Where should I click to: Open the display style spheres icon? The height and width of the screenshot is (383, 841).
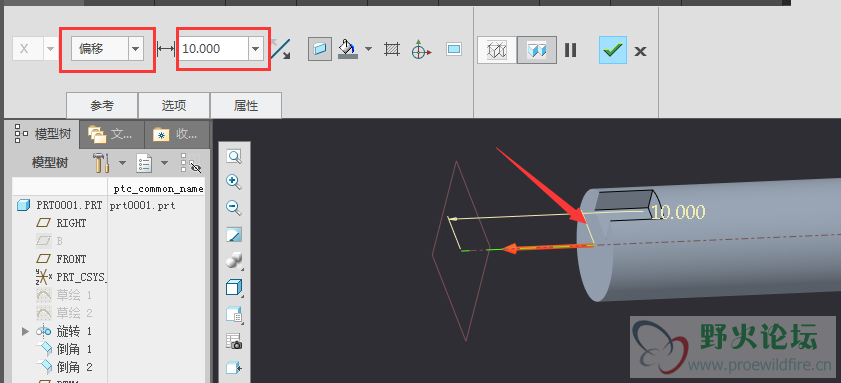click(234, 261)
